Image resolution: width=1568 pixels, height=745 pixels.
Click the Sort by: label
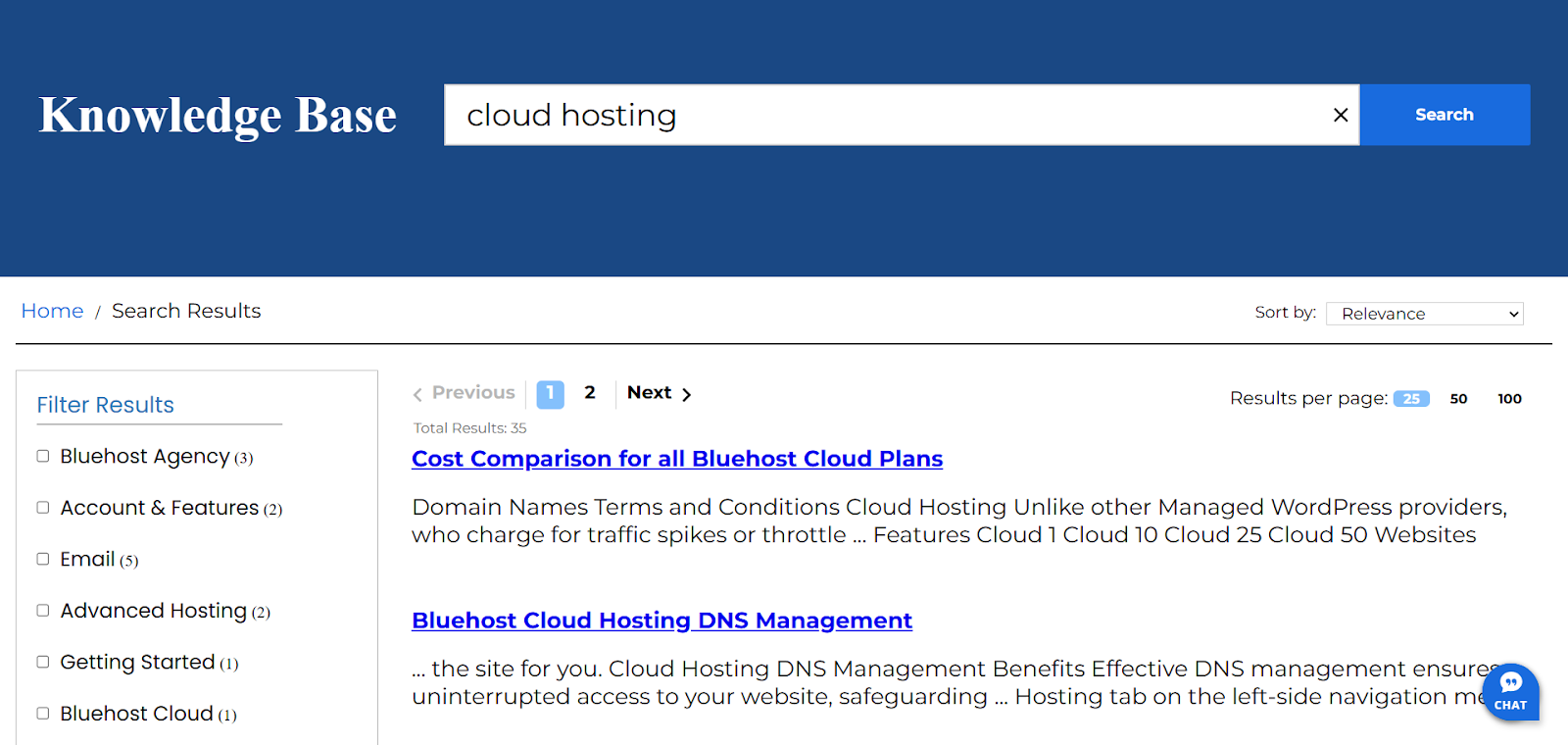(x=1285, y=312)
